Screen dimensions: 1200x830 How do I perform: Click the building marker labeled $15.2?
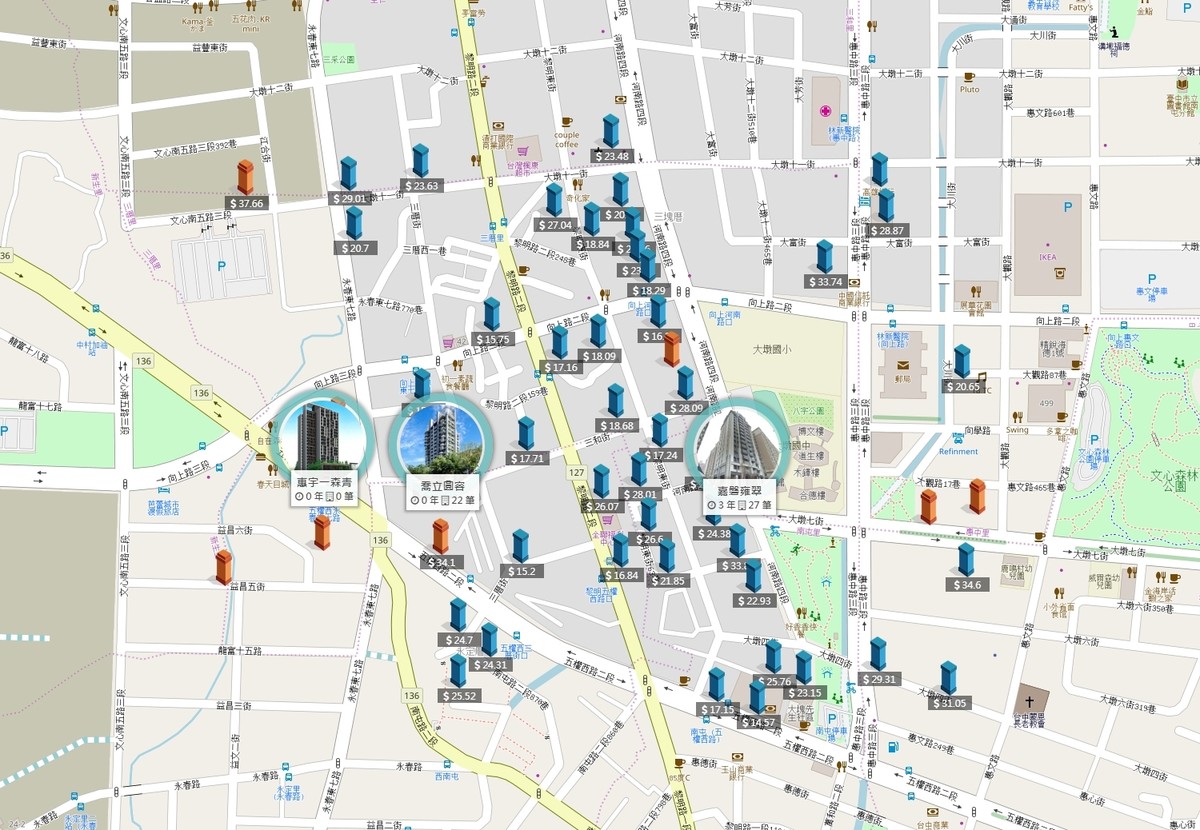[520, 547]
